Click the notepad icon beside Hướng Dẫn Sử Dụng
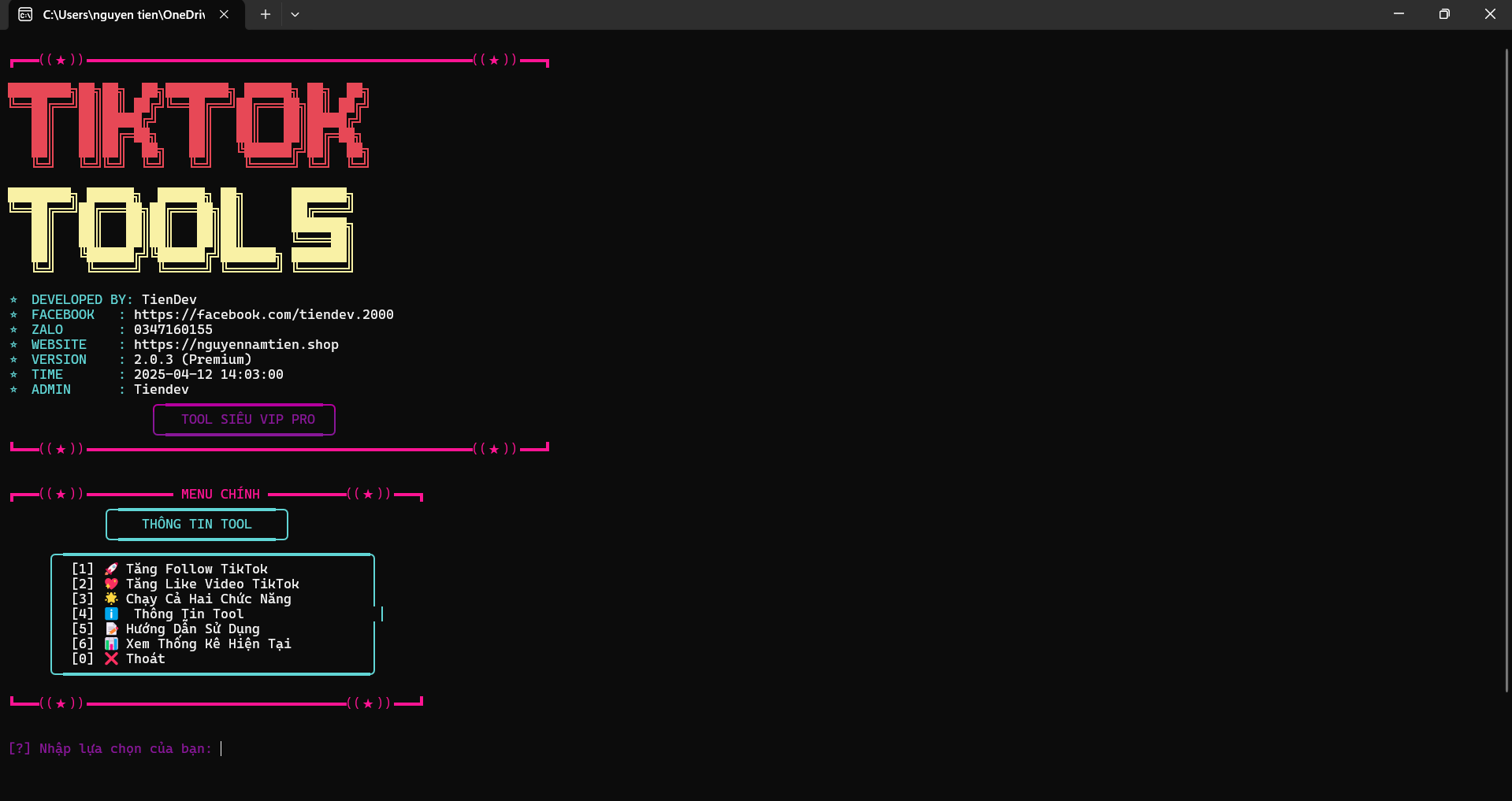The image size is (1512, 801). [111, 629]
